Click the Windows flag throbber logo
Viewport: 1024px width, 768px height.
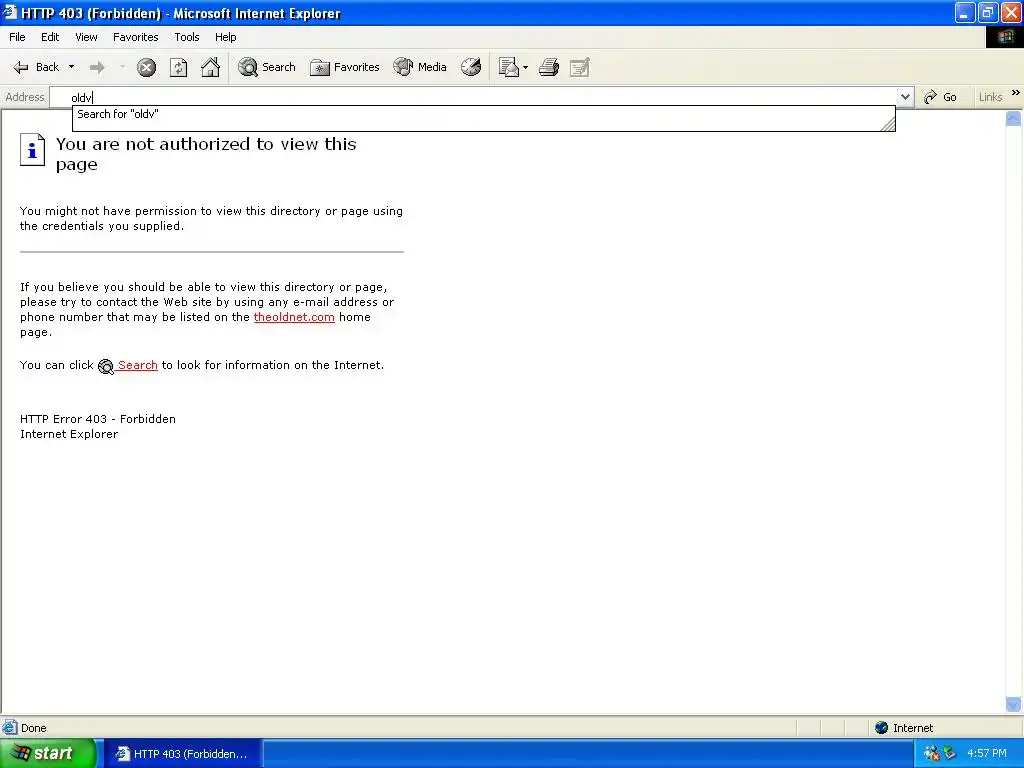coord(1004,37)
